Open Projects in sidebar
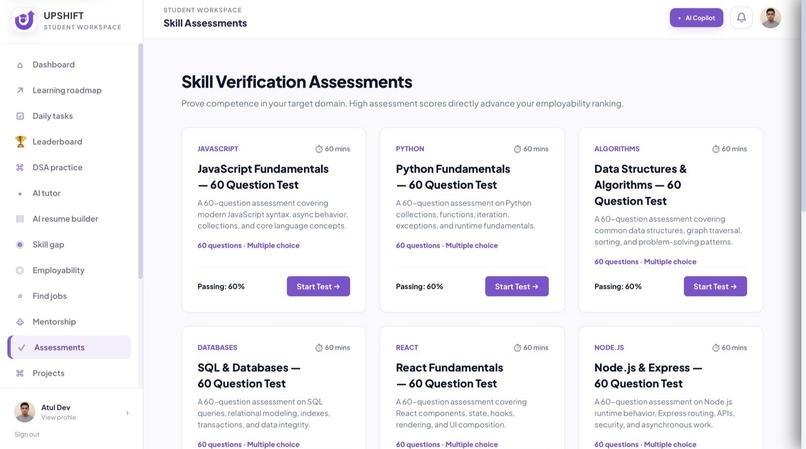This screenshot has width=806, height=449. 69,373
